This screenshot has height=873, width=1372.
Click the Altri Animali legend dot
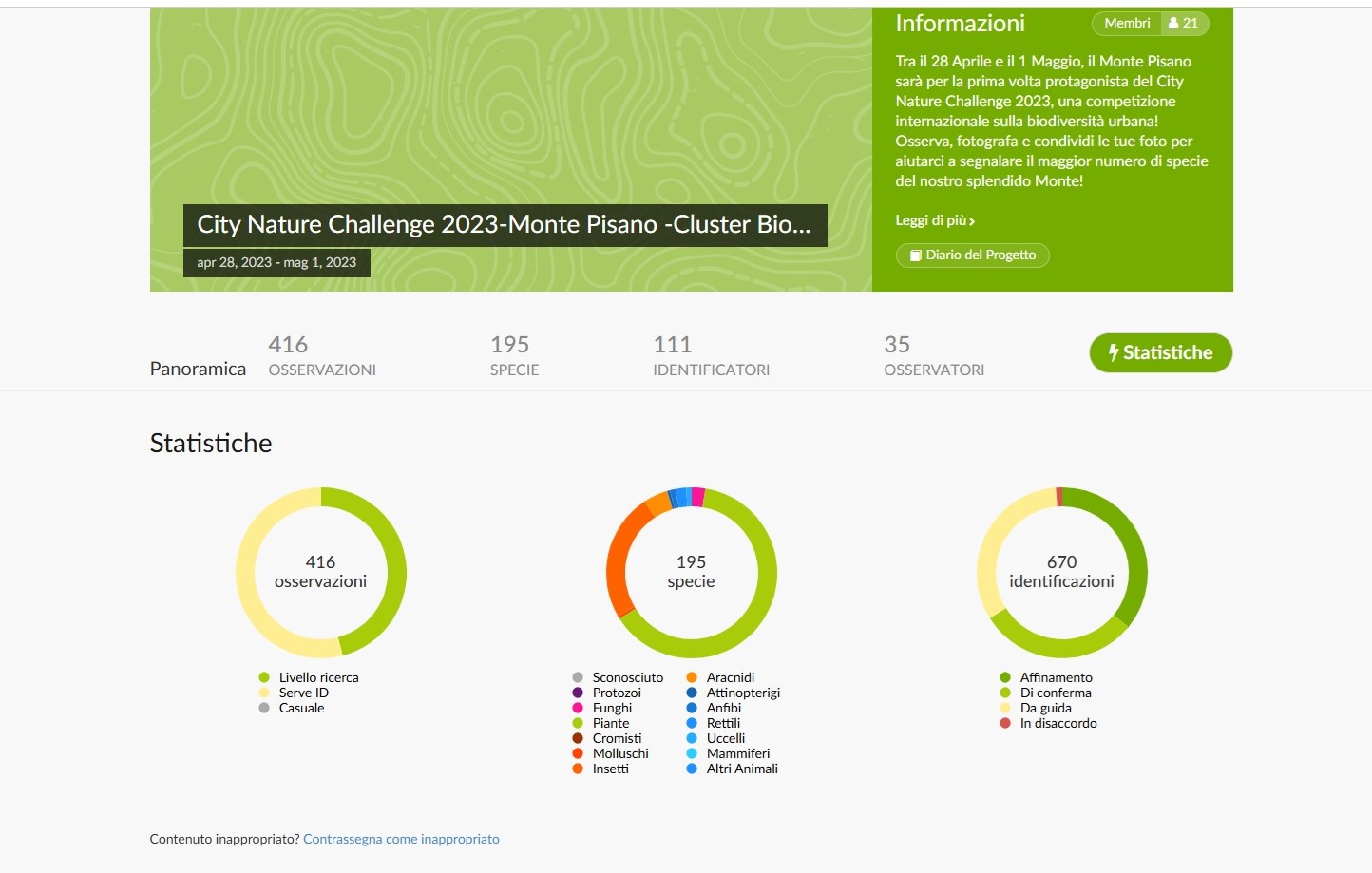pyautogui.click(x=692, y=769)
